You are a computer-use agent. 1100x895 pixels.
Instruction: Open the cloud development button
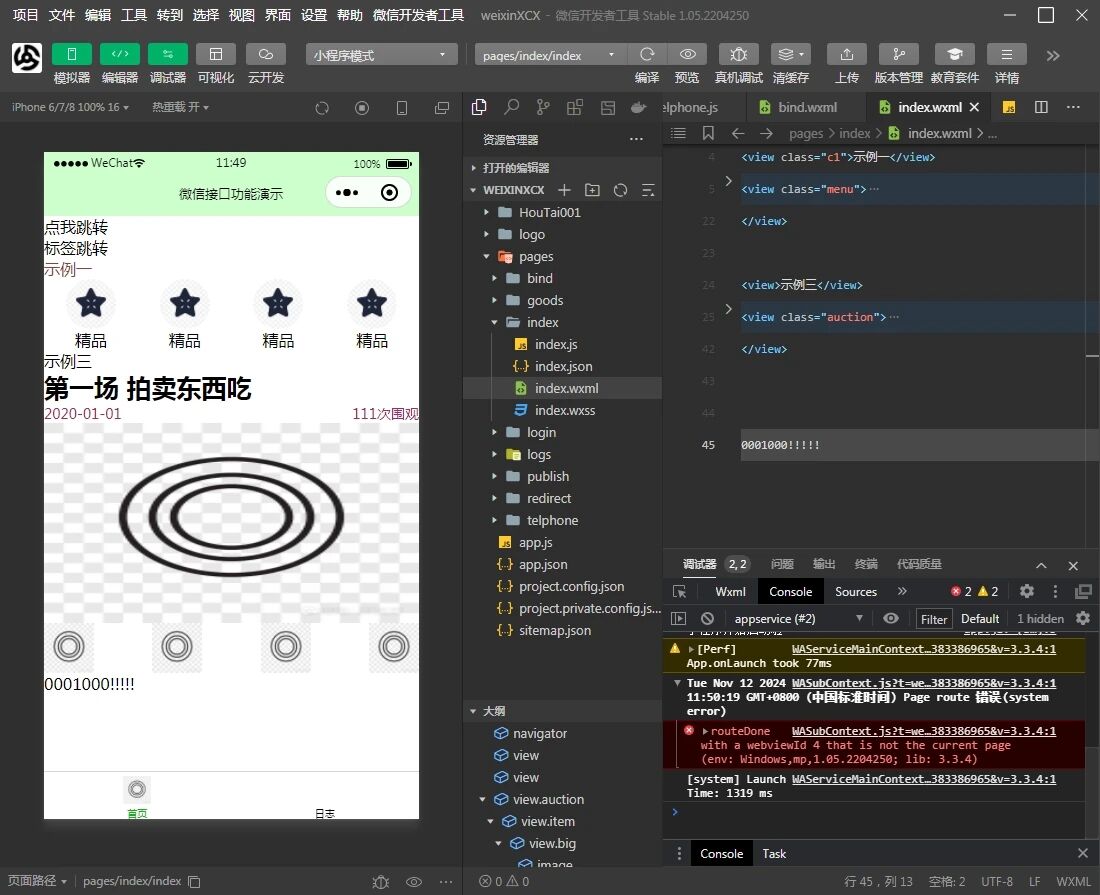click(x=265, y=54)
